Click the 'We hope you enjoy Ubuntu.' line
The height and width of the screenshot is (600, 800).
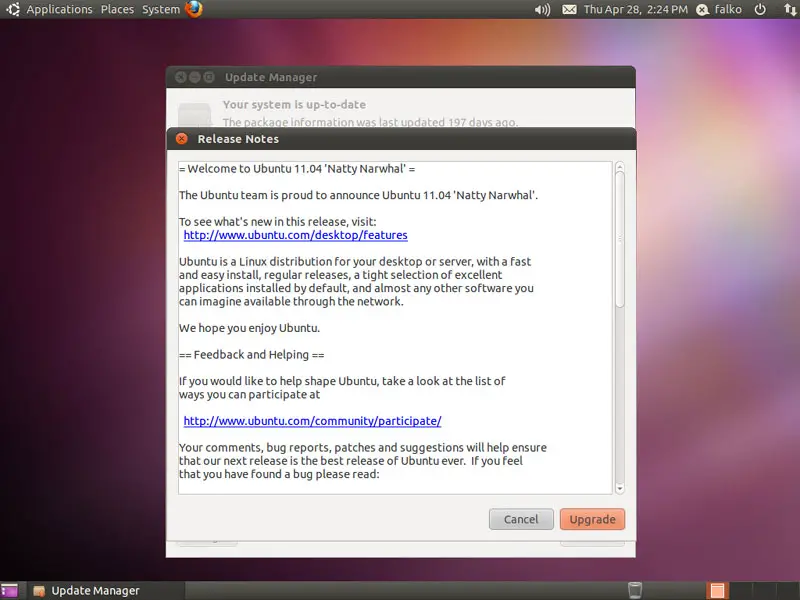click(249, 328)
